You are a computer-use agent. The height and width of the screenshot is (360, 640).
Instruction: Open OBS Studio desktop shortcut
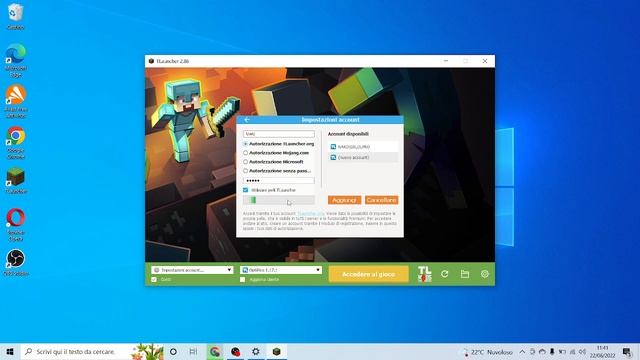16,263
